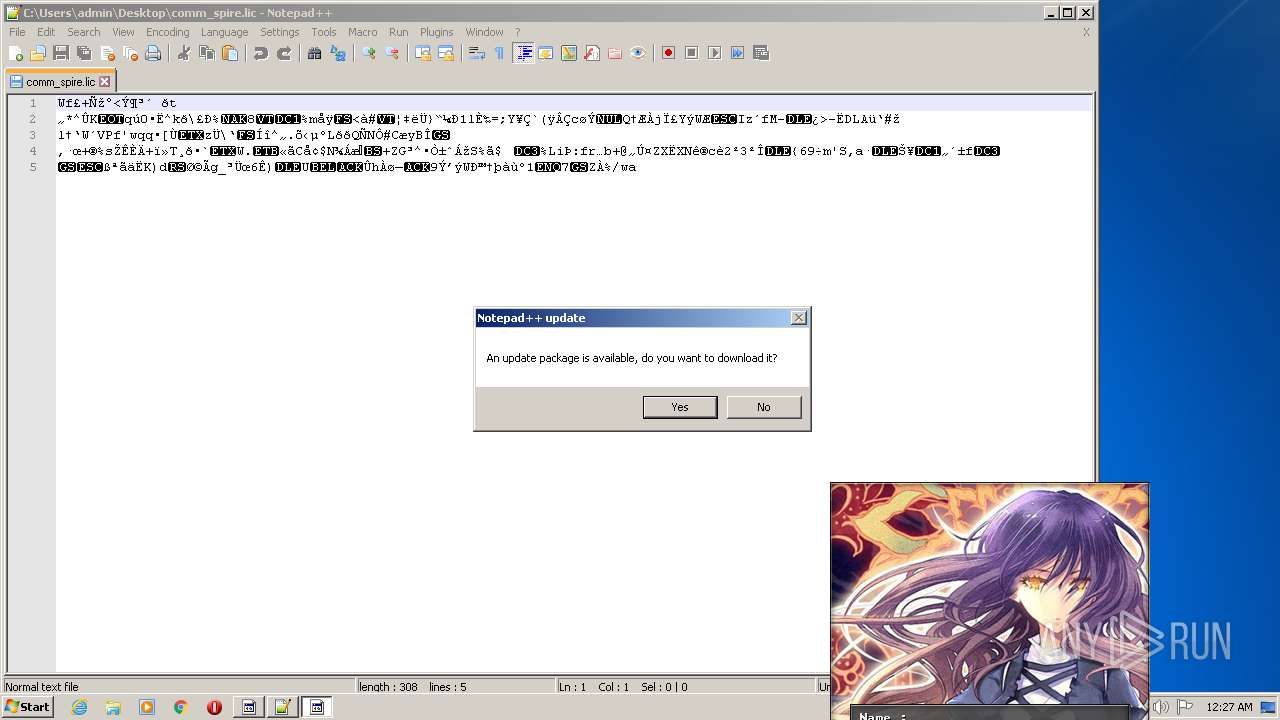Stop macro recording square icon

[692, 53]
